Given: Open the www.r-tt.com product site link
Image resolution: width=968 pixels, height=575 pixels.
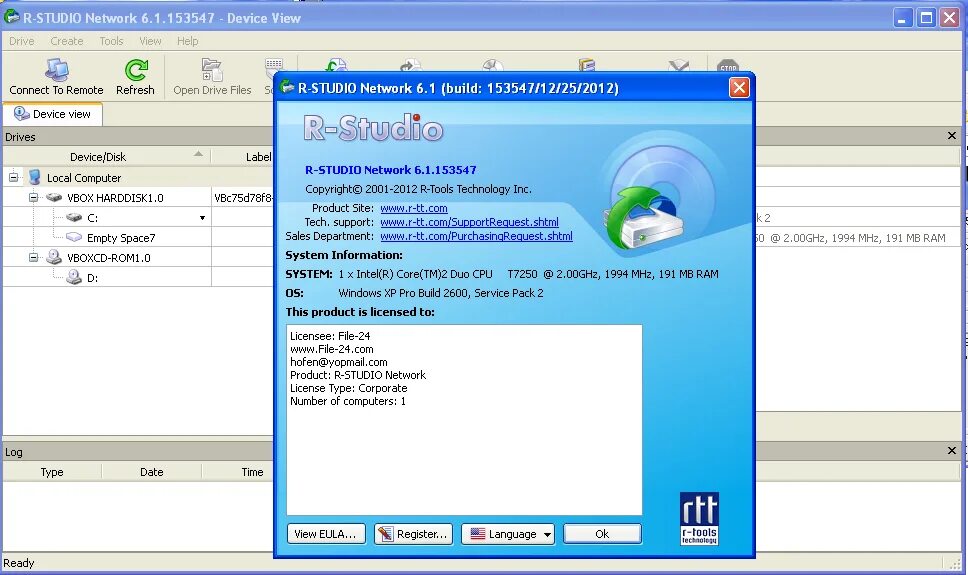Looking at the screenshot, I should (414, 208).
